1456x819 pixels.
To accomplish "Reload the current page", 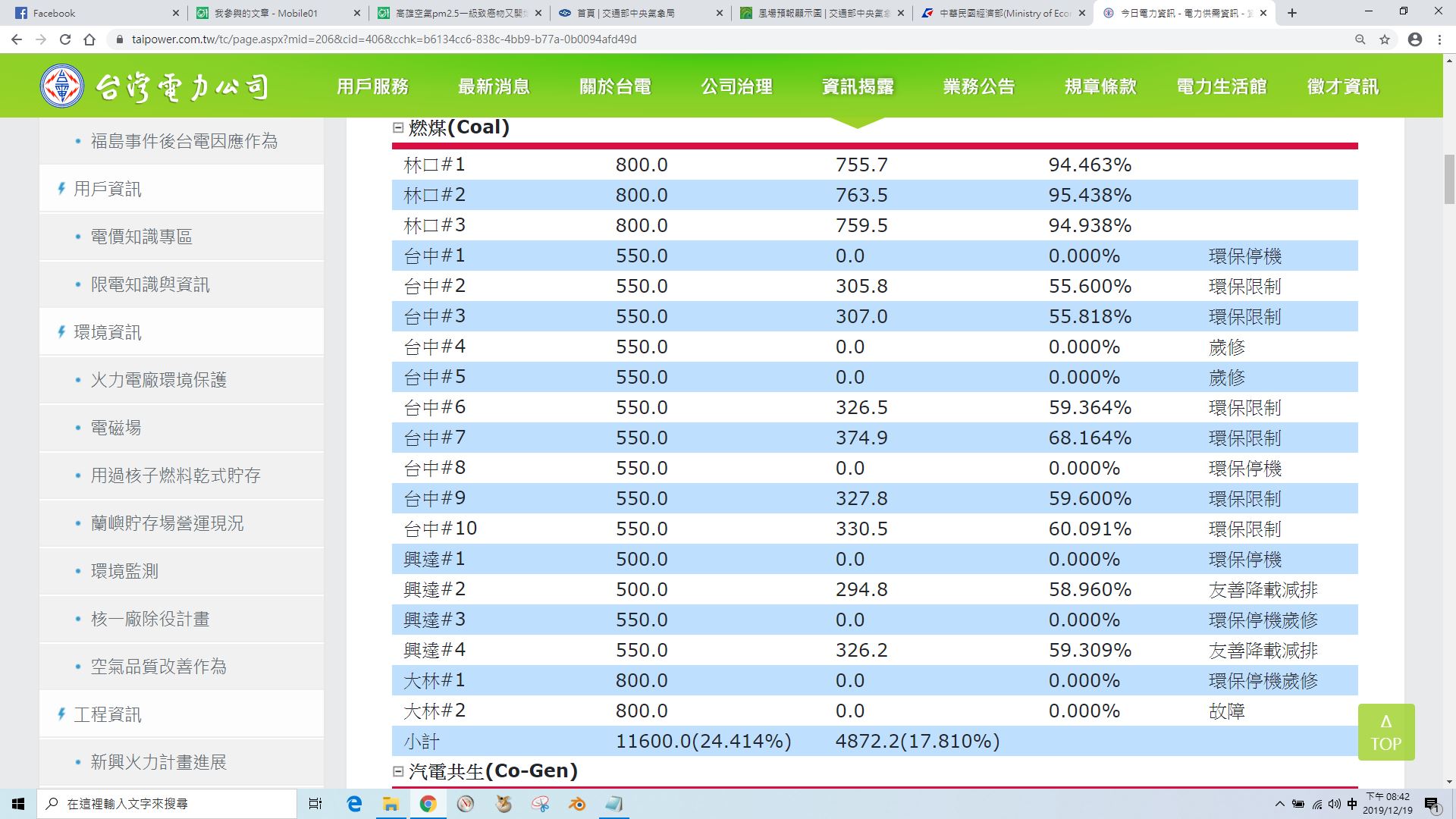I will pyautogui.click(x=65, y=39).
